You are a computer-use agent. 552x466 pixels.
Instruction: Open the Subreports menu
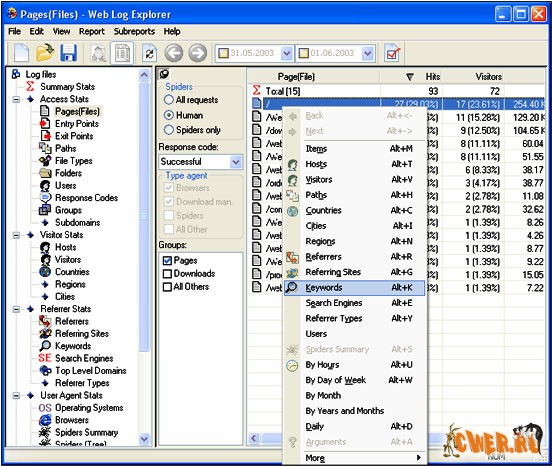pyautogui.click(x=134, y=31)
